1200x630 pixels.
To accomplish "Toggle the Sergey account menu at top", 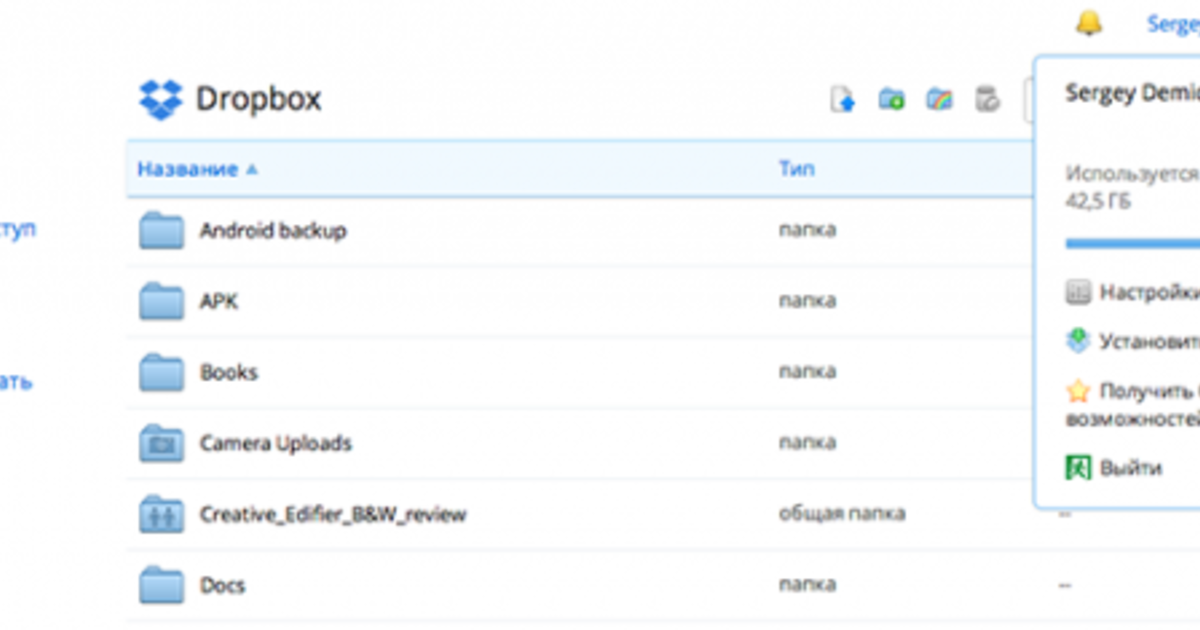I will 1172,24.
